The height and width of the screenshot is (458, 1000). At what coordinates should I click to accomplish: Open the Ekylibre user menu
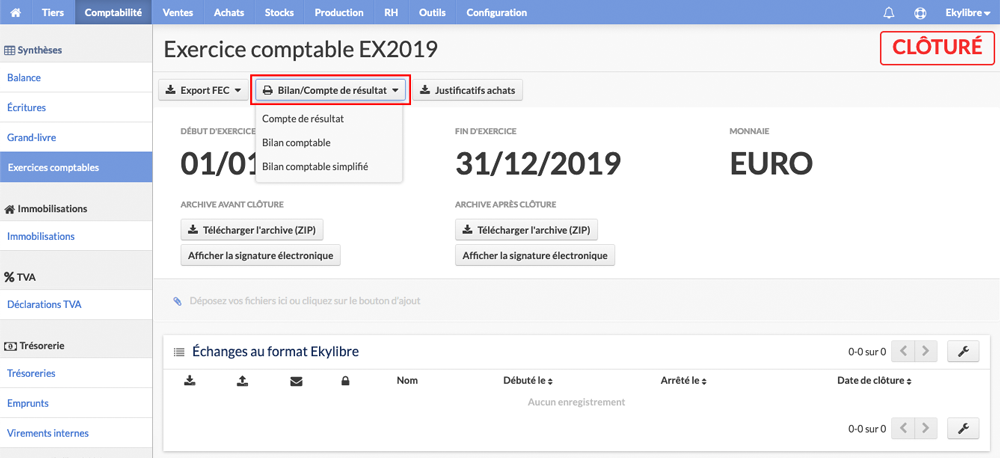coord(967,13)
